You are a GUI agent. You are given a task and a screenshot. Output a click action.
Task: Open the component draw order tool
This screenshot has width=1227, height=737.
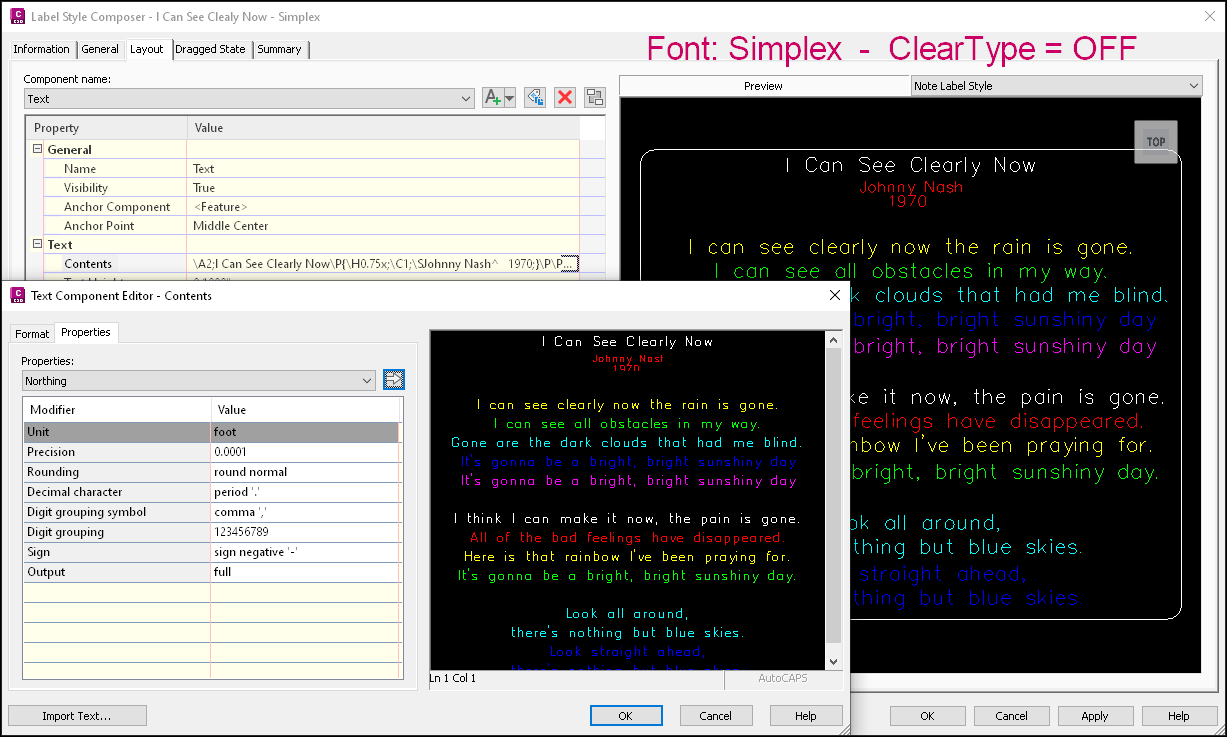pos(594,97)
